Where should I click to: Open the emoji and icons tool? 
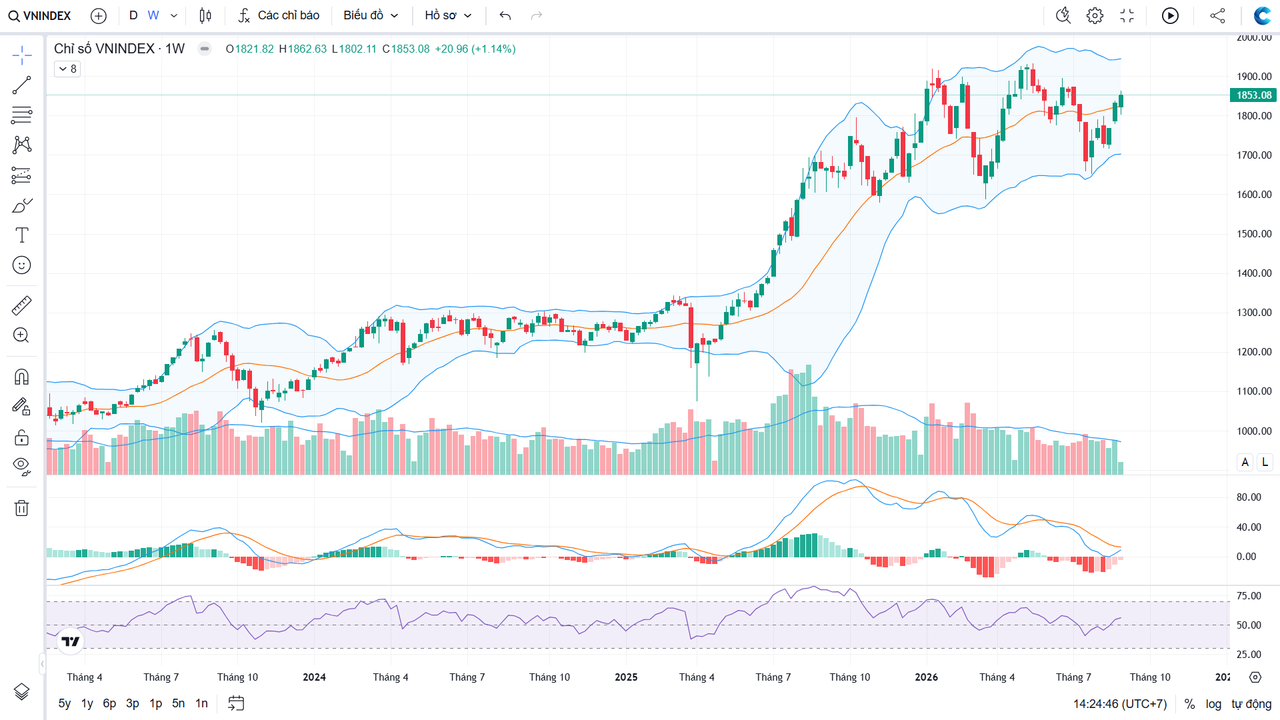coord(21,265)
